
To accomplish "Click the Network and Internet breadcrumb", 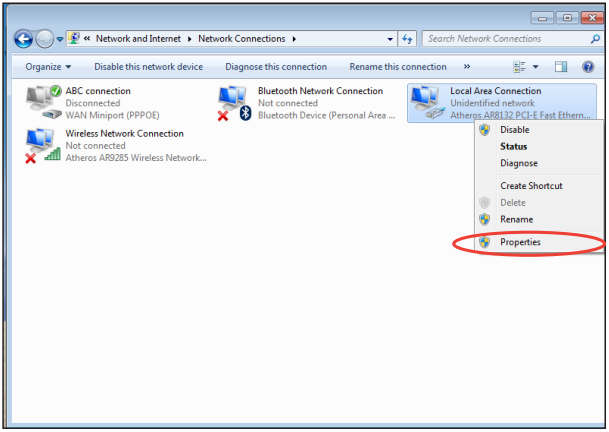I will click(138, 39).
